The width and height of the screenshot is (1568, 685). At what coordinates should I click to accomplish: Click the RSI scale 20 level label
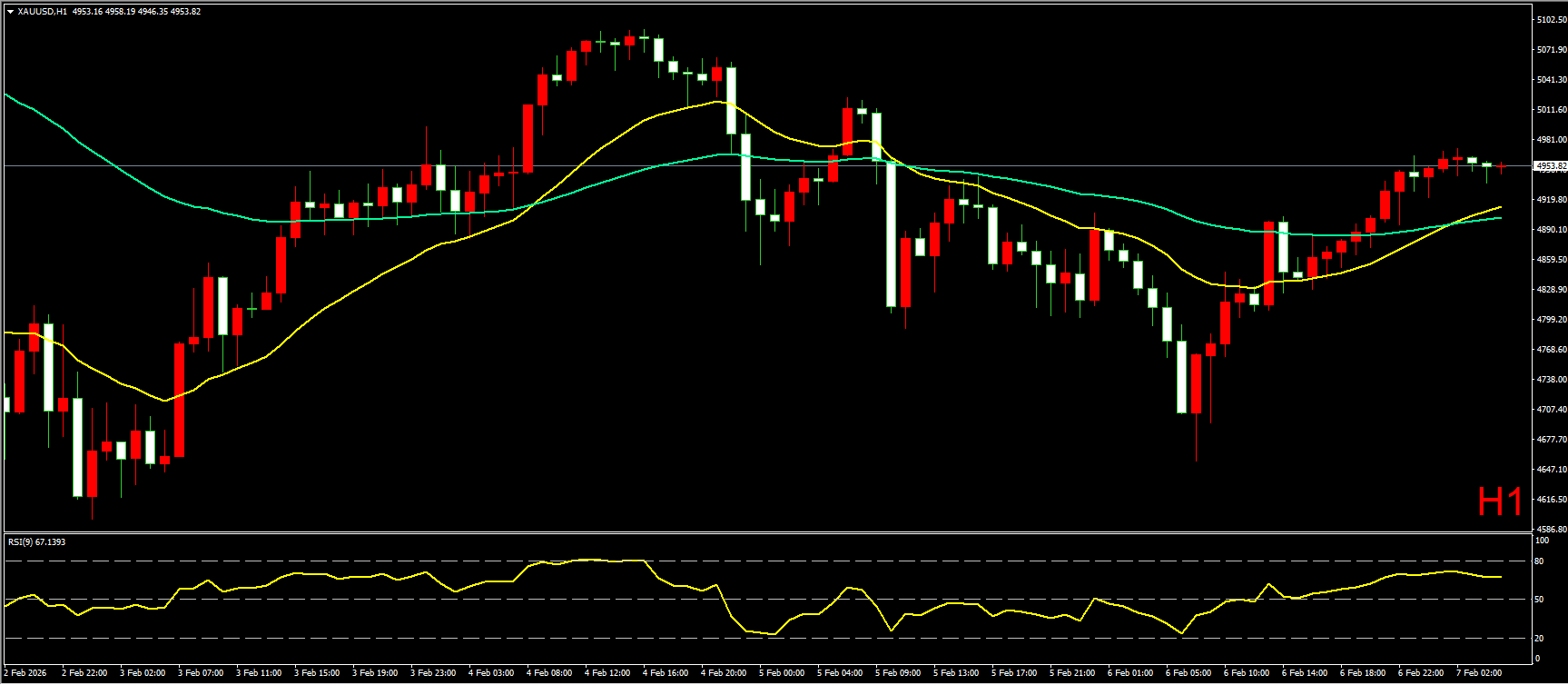[1539, 638]
